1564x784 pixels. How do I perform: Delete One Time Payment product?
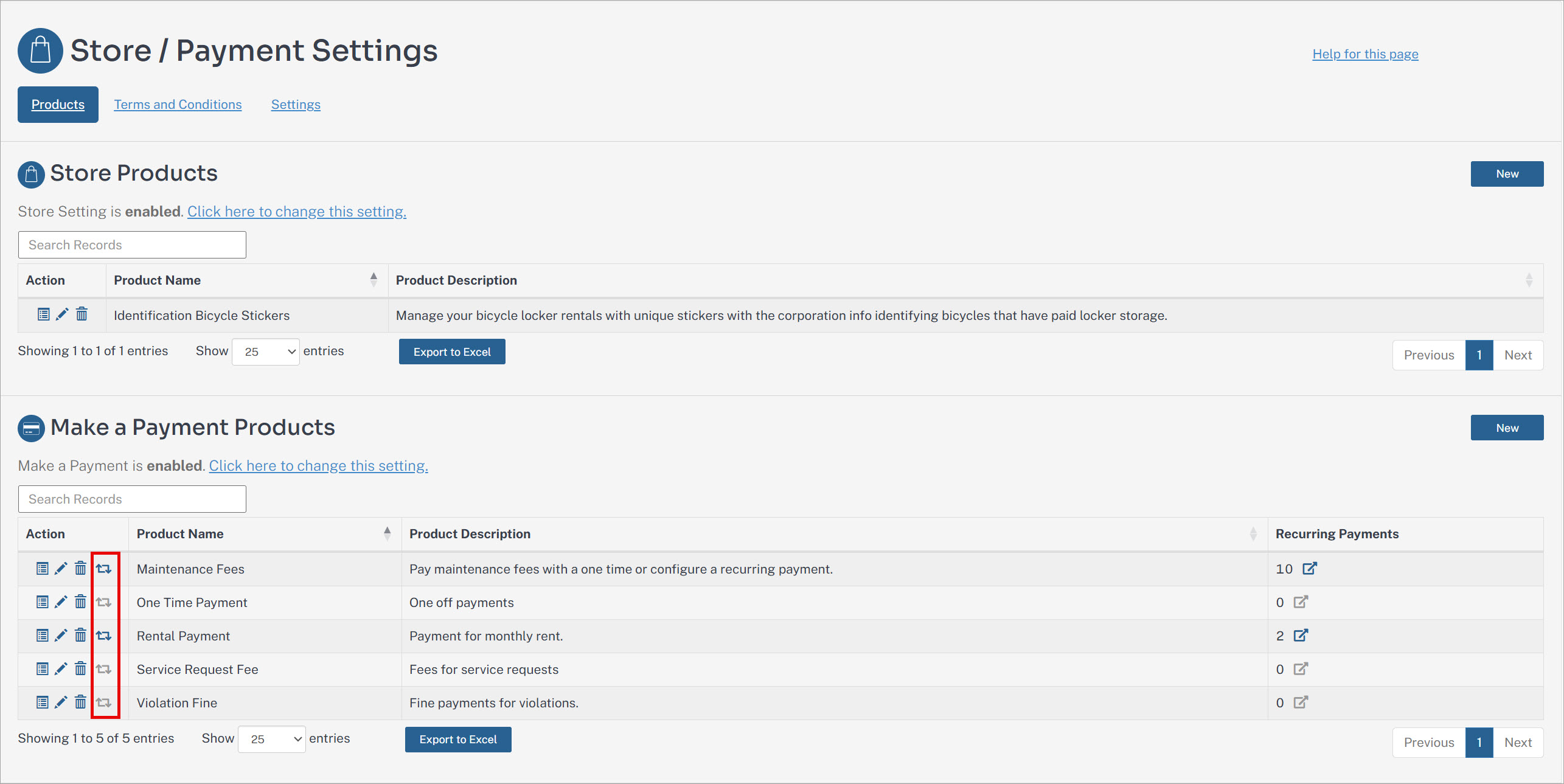click(80, 602)
